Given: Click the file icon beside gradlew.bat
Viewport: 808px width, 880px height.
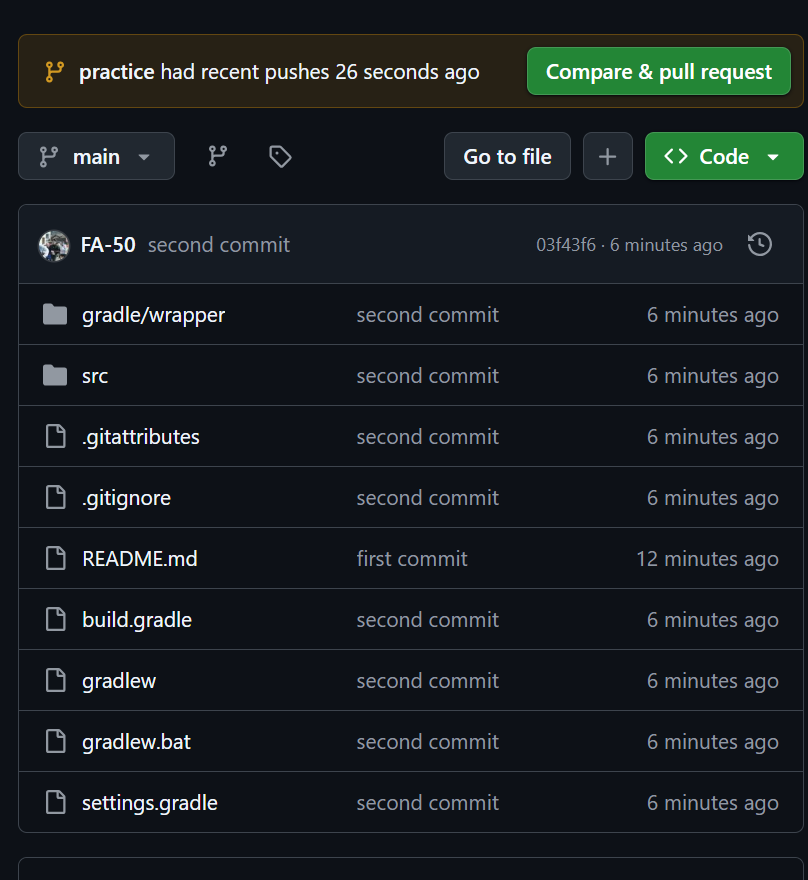Looking at the screenshot, I should [56, 741].
